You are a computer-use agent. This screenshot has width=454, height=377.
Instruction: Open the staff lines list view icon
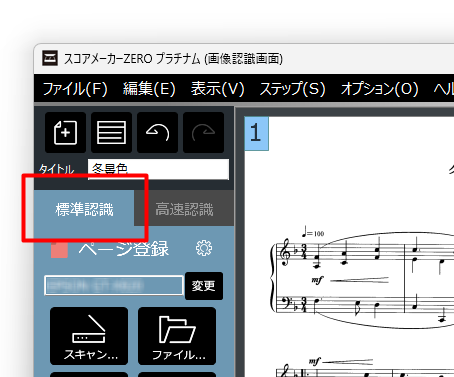[x=111, y=133]
